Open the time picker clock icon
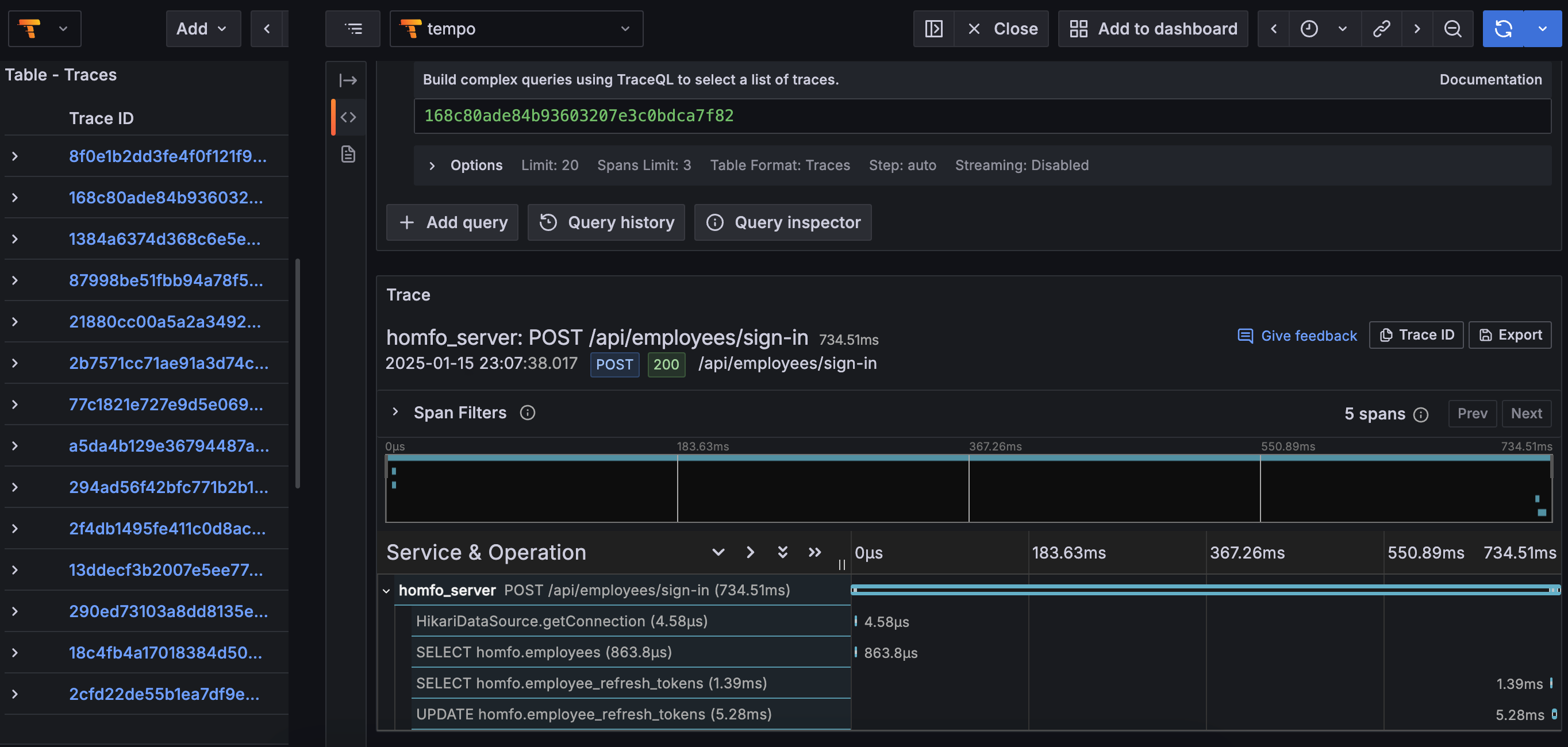The height and width of the screenshot is (747, 1568). 1309,29
